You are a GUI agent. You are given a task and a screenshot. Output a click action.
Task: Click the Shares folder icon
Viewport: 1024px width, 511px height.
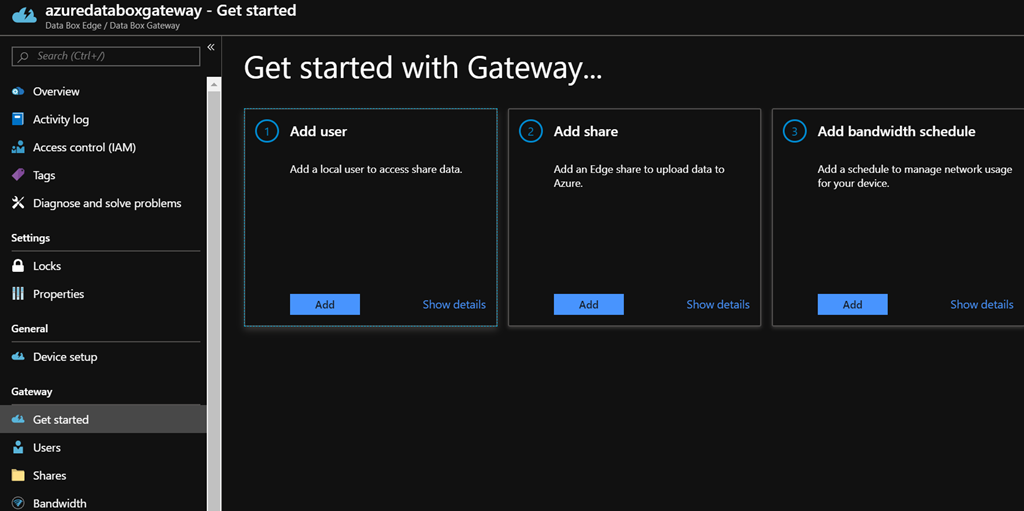[x=17, y=476]
